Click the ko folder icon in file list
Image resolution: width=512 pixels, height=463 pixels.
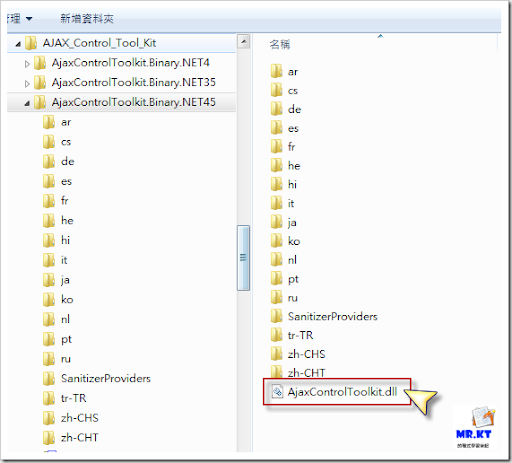[277, 241]
